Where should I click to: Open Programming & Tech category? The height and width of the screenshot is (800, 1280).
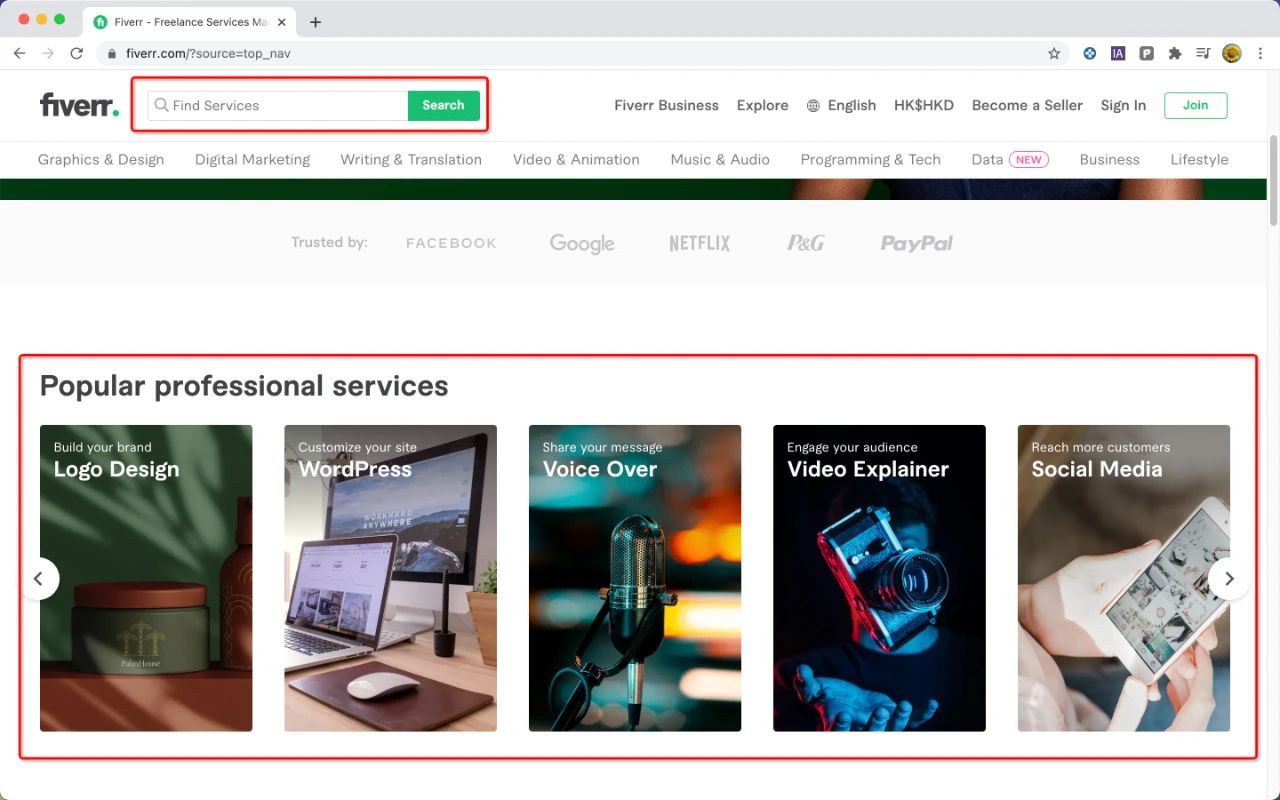[x=870, y=159]
